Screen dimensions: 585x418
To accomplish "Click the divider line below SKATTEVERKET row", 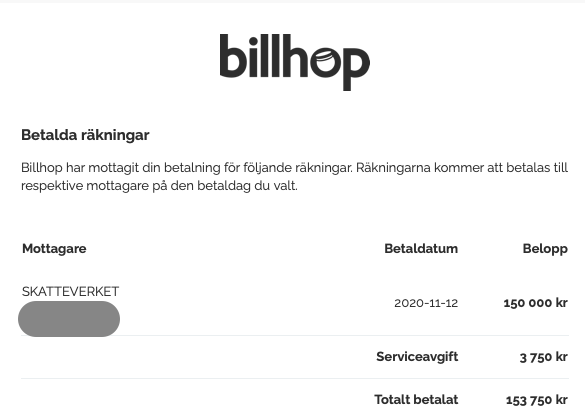I will pyautogui.click(x=295, y=336).
